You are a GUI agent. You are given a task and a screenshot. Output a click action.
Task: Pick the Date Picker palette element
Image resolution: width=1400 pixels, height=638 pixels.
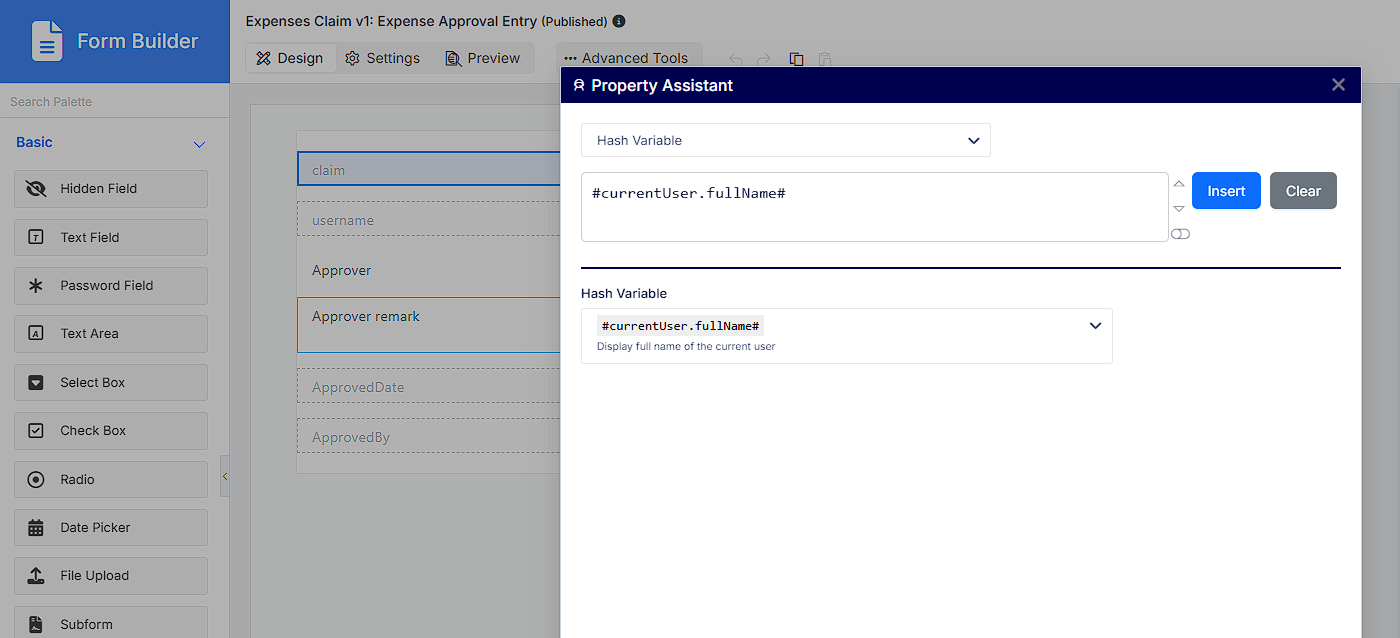click(x=111, y=528)
